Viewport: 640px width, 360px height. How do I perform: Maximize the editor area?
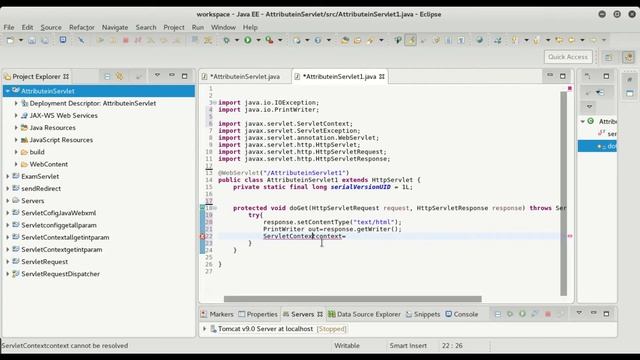pyautogui.click(x=563, y=76)
